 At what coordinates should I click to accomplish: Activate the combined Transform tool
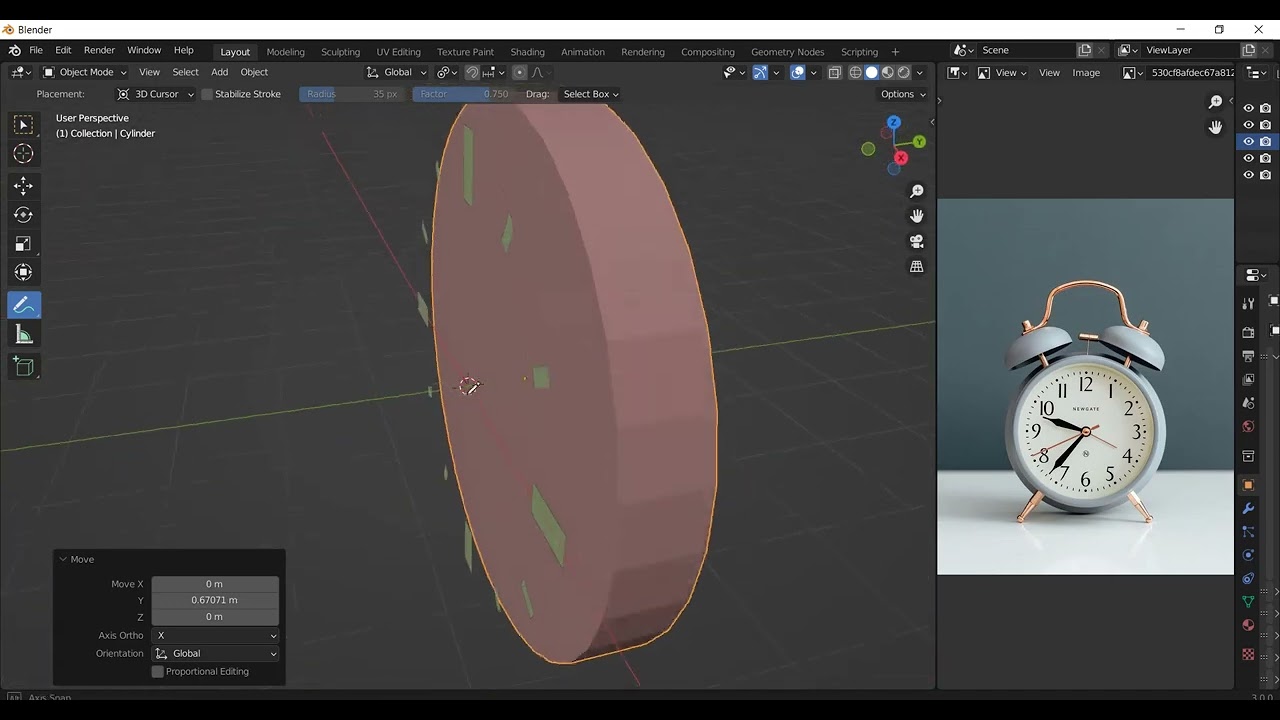pyautogui.click(x=23, y=272)
